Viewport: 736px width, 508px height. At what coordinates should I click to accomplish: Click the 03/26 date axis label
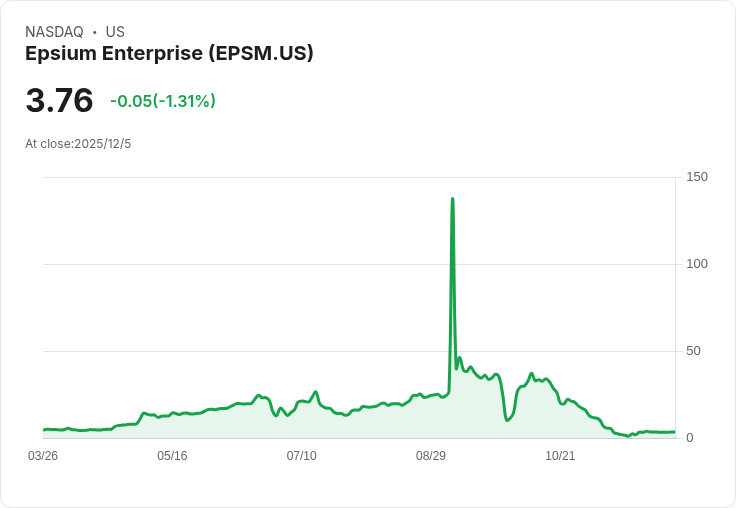pos(43,456)
